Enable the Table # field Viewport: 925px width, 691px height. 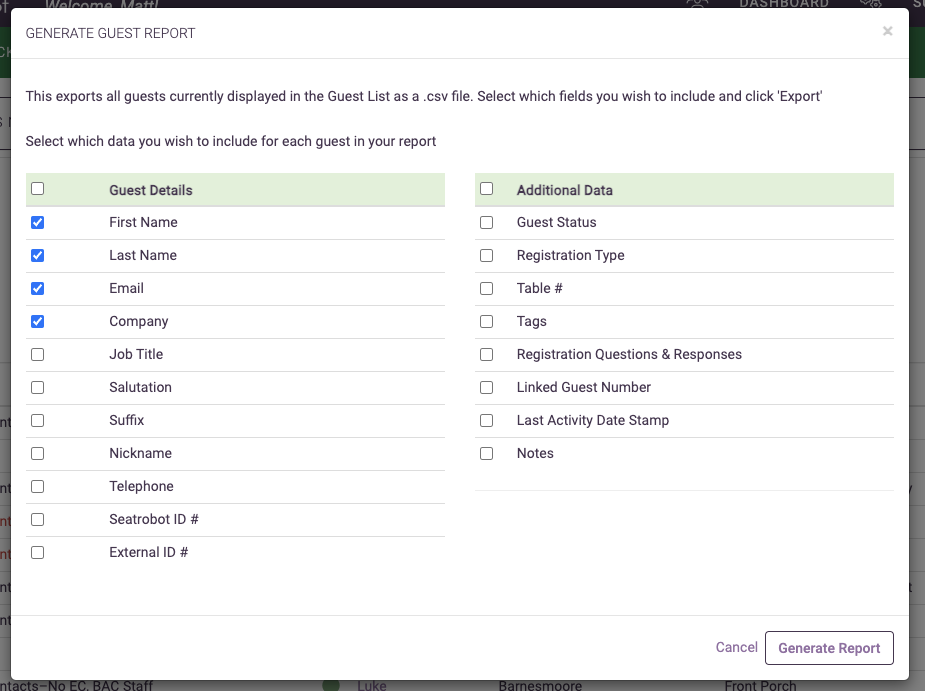486,288
